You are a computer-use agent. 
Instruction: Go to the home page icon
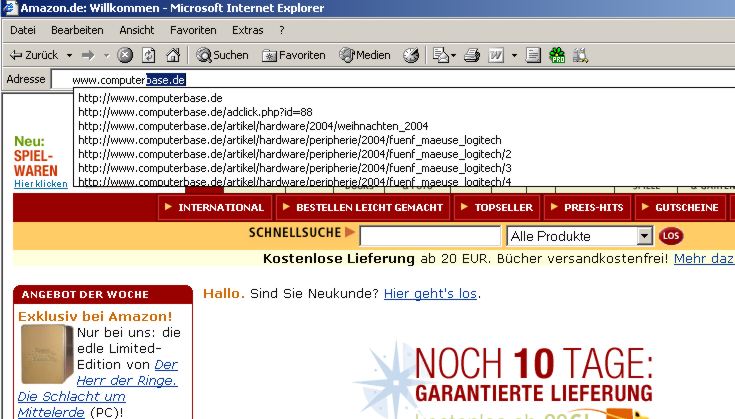173,55
